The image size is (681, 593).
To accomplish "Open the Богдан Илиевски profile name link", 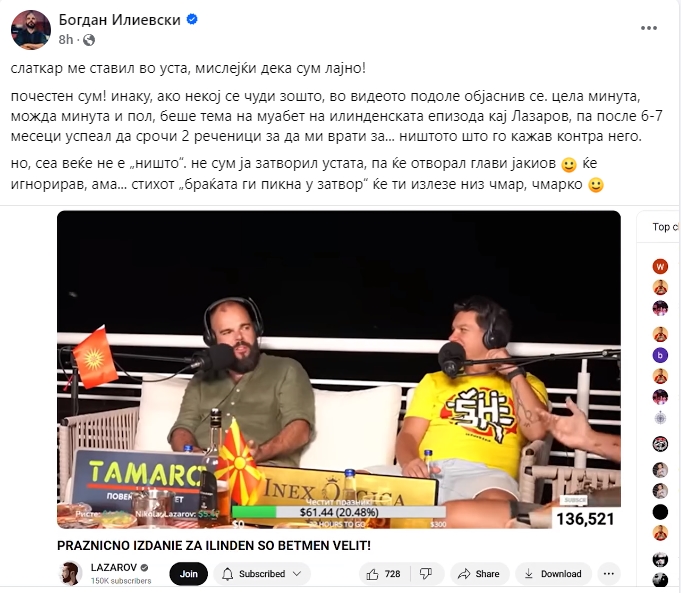I will (120, 20).
